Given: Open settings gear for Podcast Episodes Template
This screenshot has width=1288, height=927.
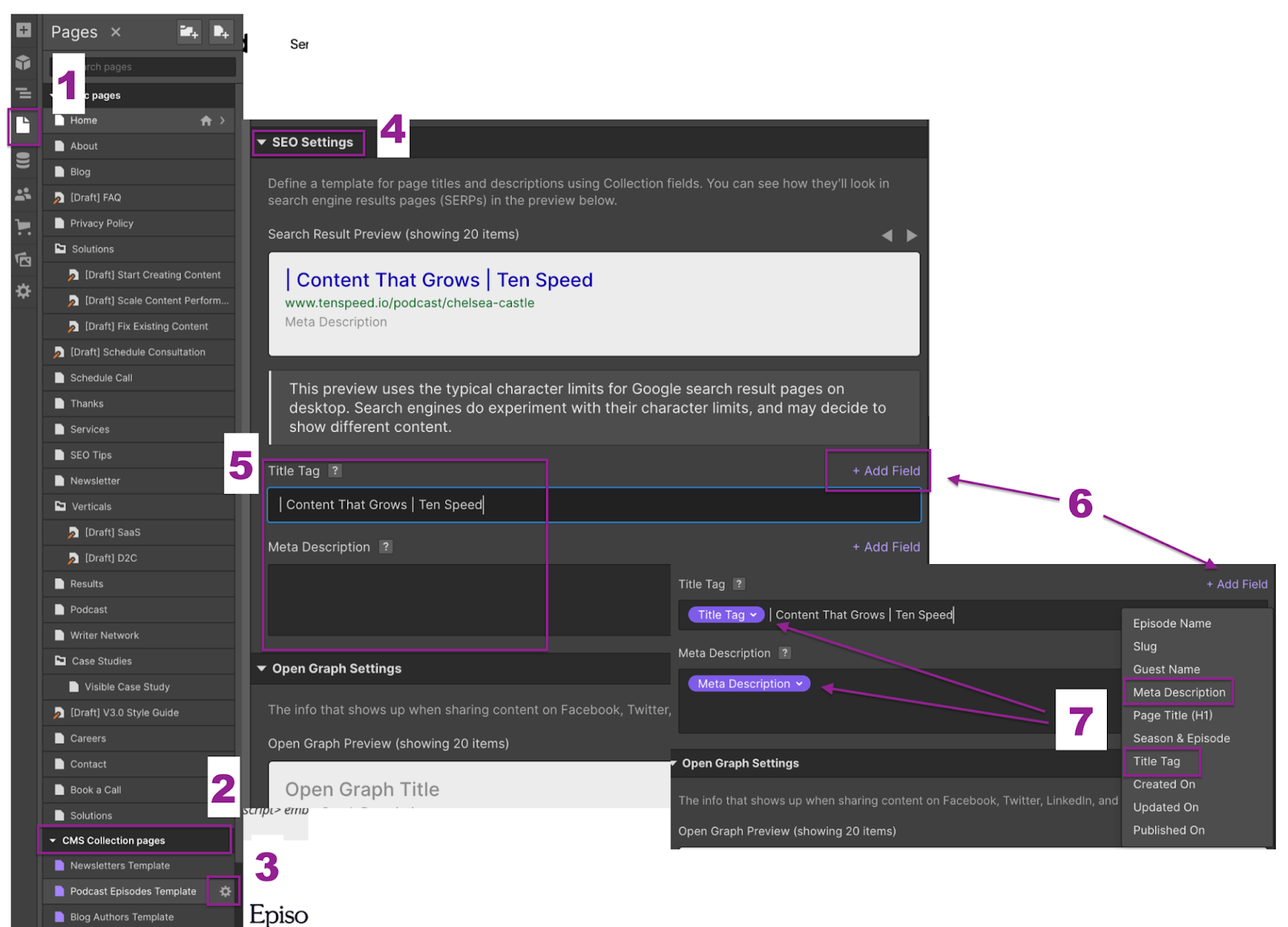Looking at the screenshot, I should 225,892.
